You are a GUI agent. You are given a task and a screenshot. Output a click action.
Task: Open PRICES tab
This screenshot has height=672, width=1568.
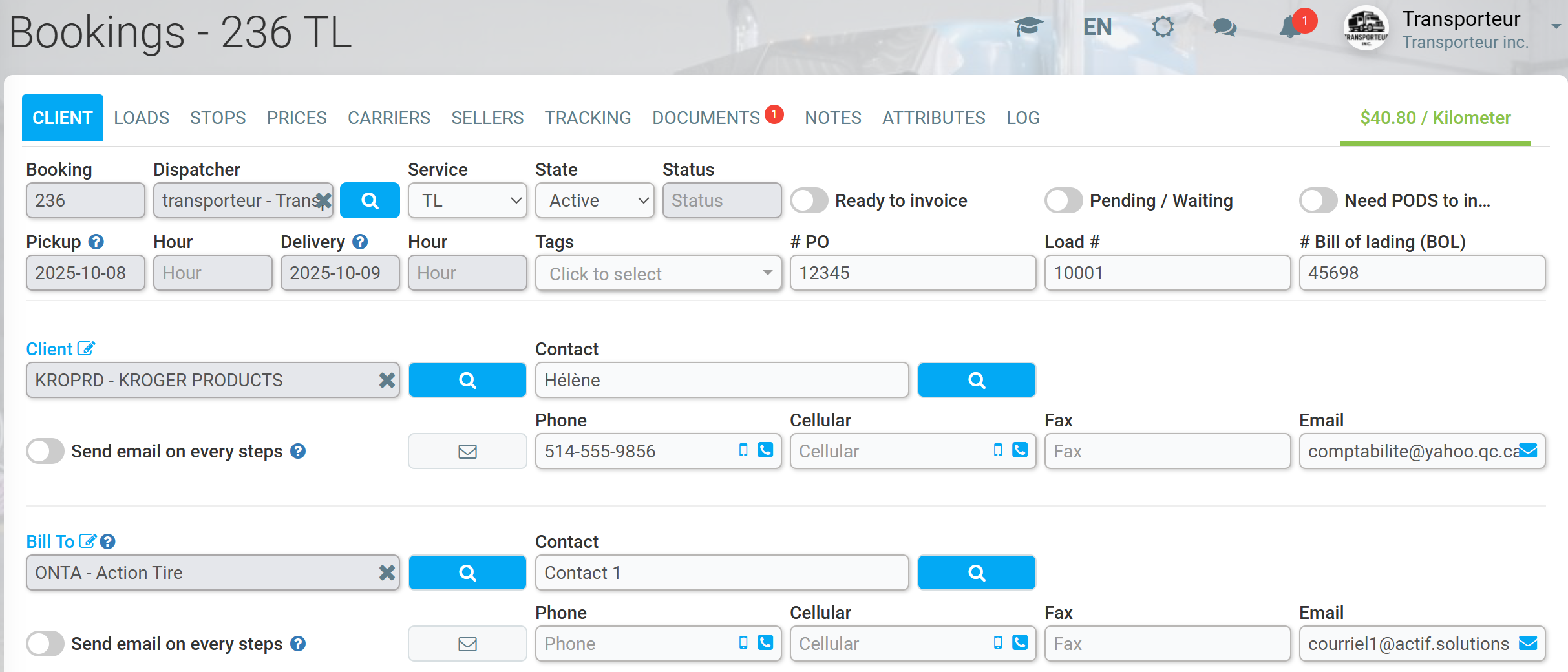pyautogui.click(x=297, y=118)
